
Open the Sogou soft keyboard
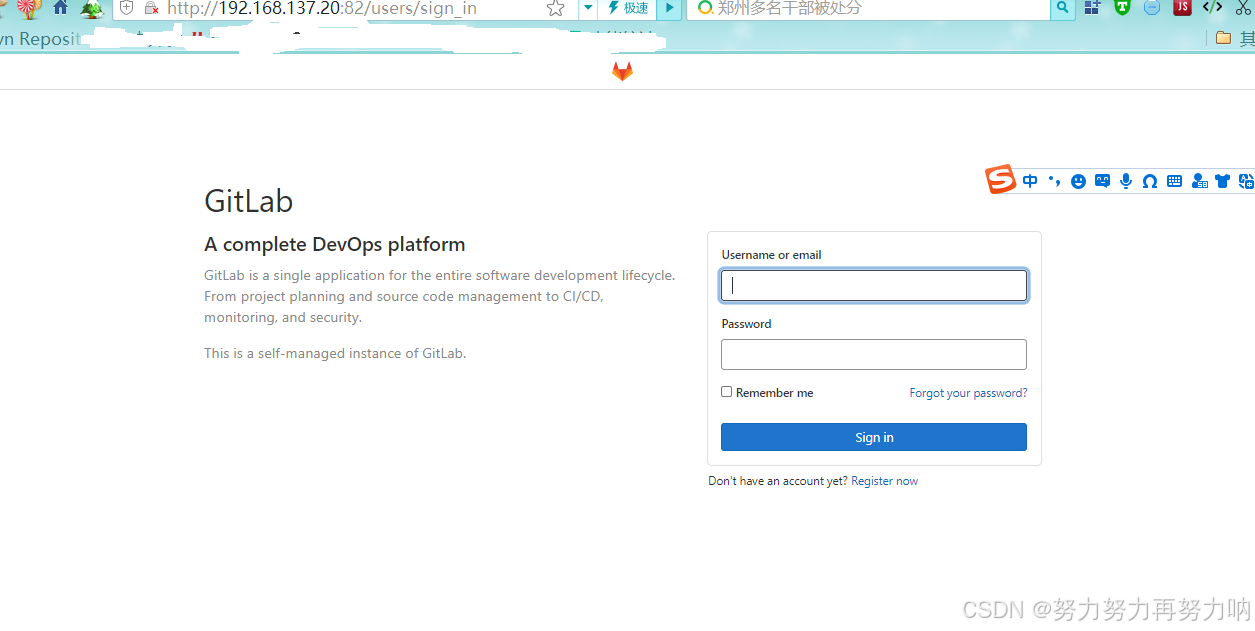tap(1174, 181)
